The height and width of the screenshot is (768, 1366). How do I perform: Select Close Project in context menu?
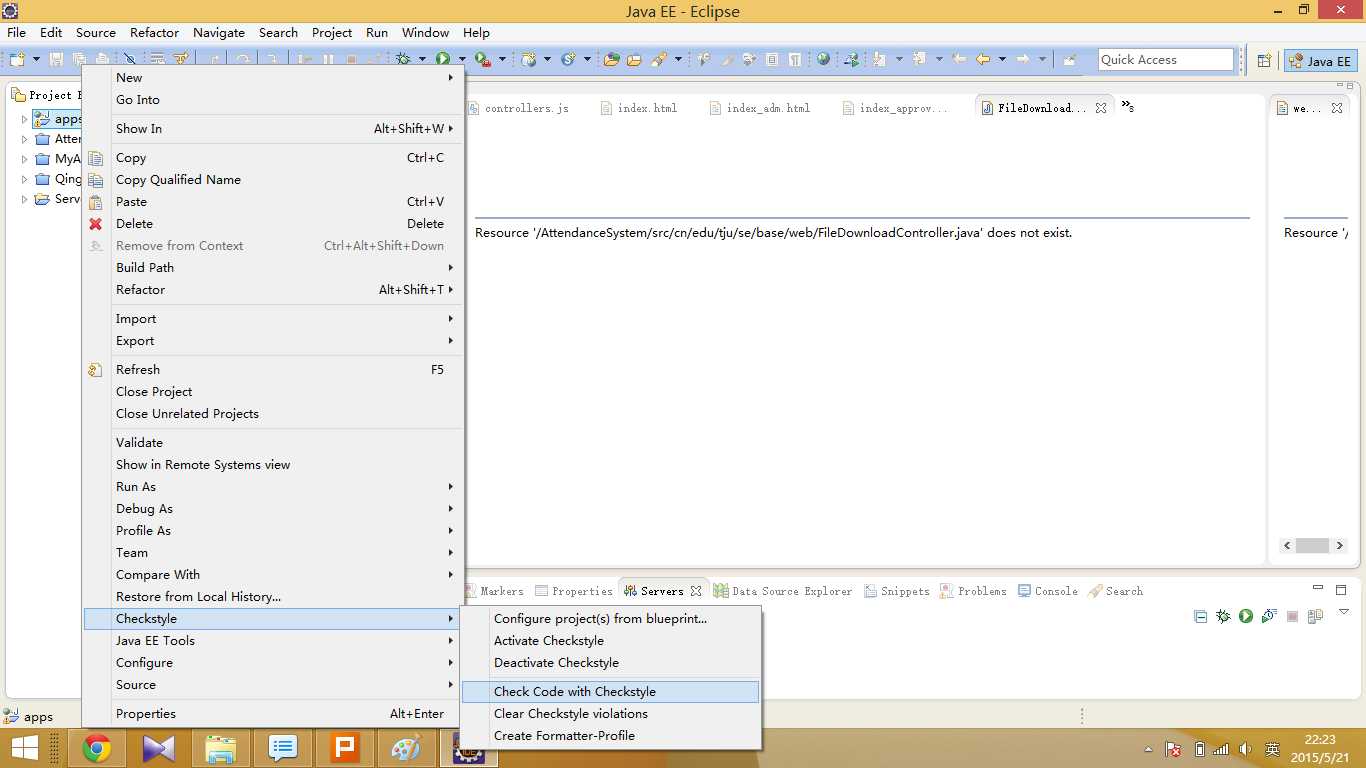click(x=273, y=391)
